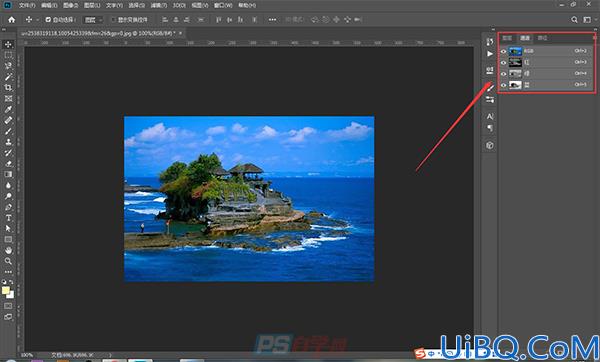Select the Crop tool
The image size is (600, 362).
click(8, 88)
